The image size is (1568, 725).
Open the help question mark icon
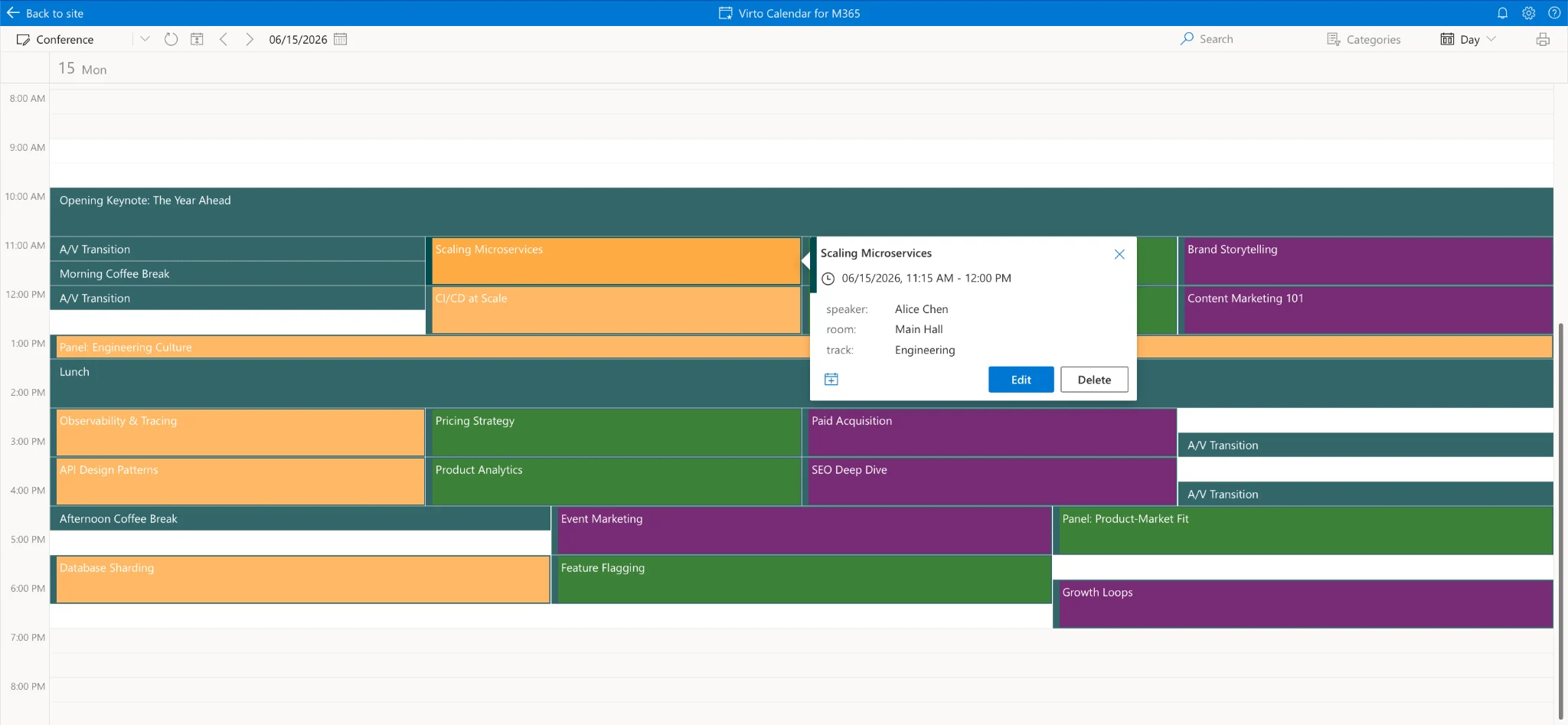click(1554, 13)
